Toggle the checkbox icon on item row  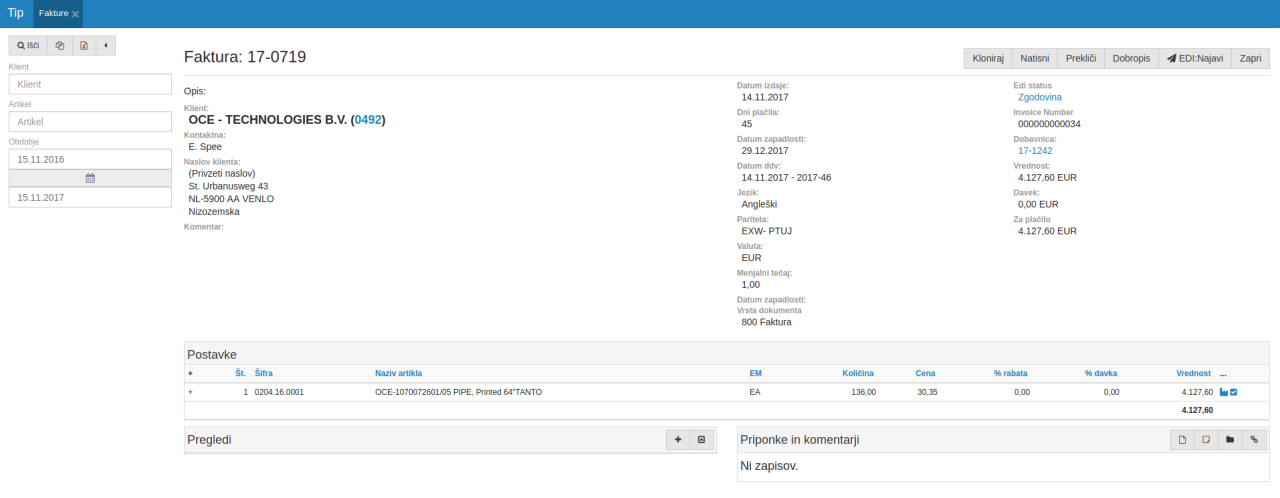1234,392
